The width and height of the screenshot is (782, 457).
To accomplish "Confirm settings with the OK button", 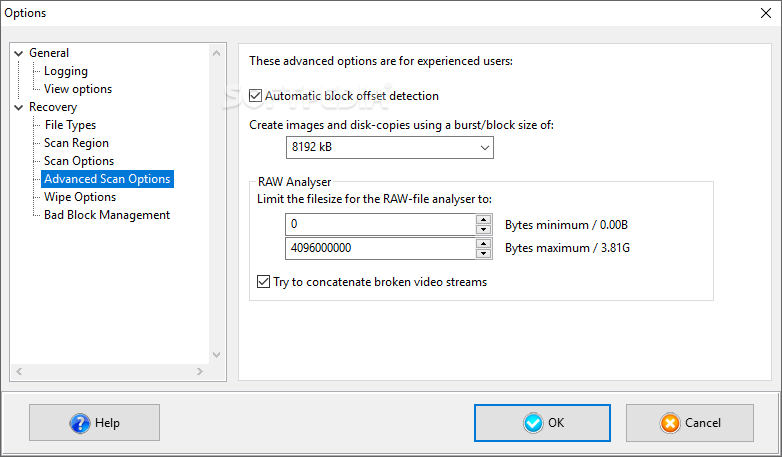I will coord(542,423).
